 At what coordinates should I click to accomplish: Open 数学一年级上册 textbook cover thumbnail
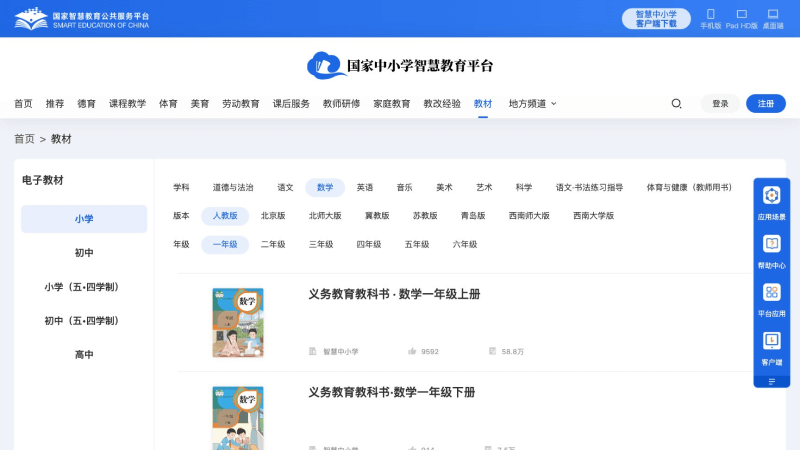(x=238, y=322)
